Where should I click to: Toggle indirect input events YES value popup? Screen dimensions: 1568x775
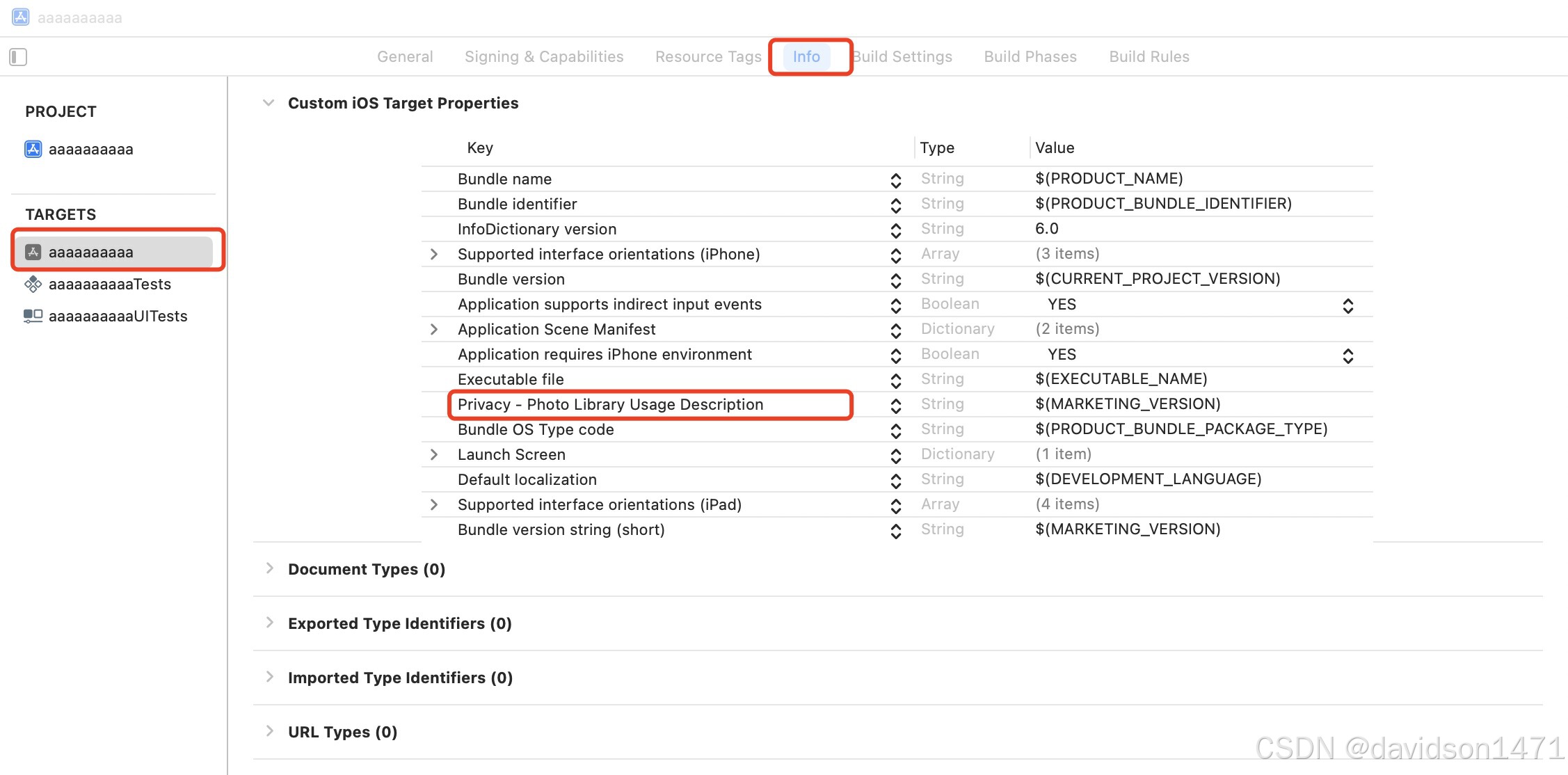click(x=1347, y=305)
